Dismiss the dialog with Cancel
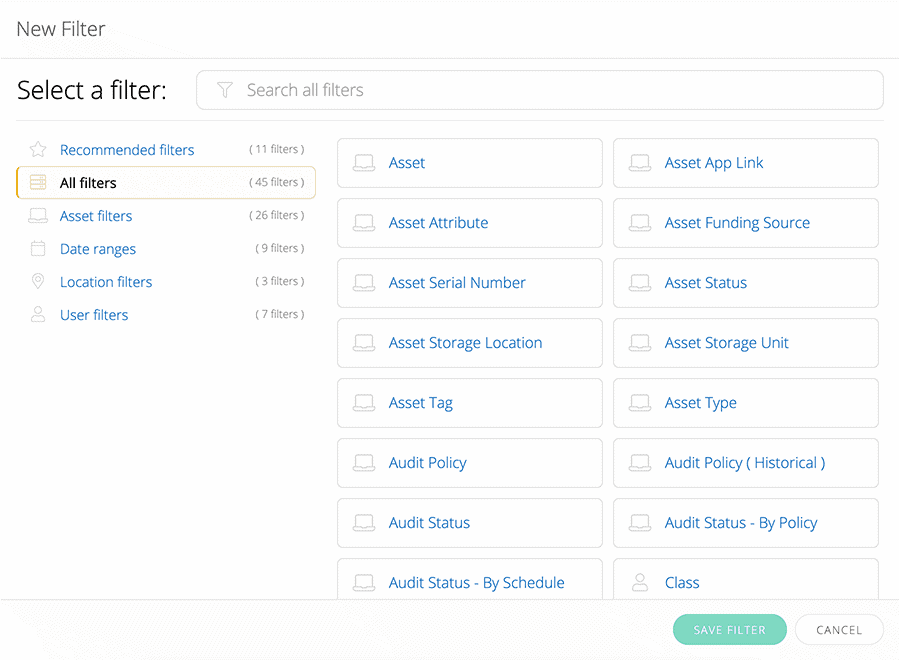 pos(839,629)
